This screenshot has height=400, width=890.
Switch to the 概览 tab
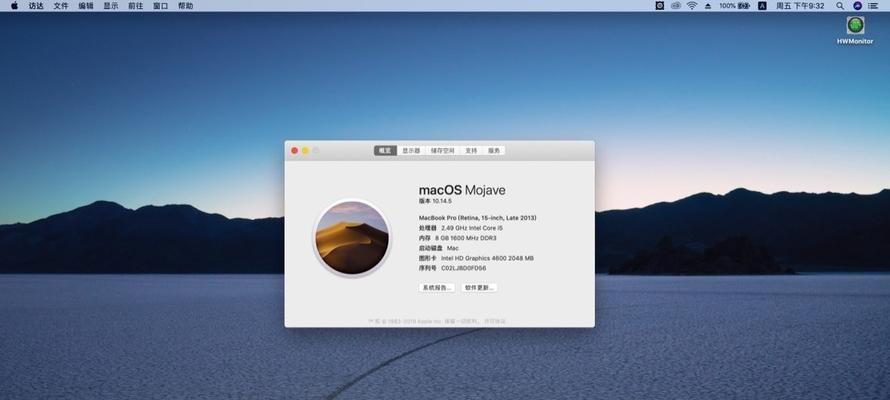click(x=385, y=150)
